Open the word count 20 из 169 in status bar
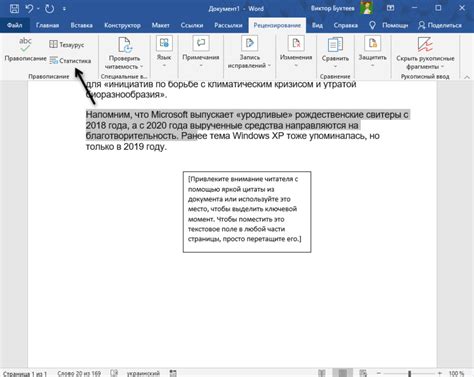The image size is (474, 377). coord(79,373)
